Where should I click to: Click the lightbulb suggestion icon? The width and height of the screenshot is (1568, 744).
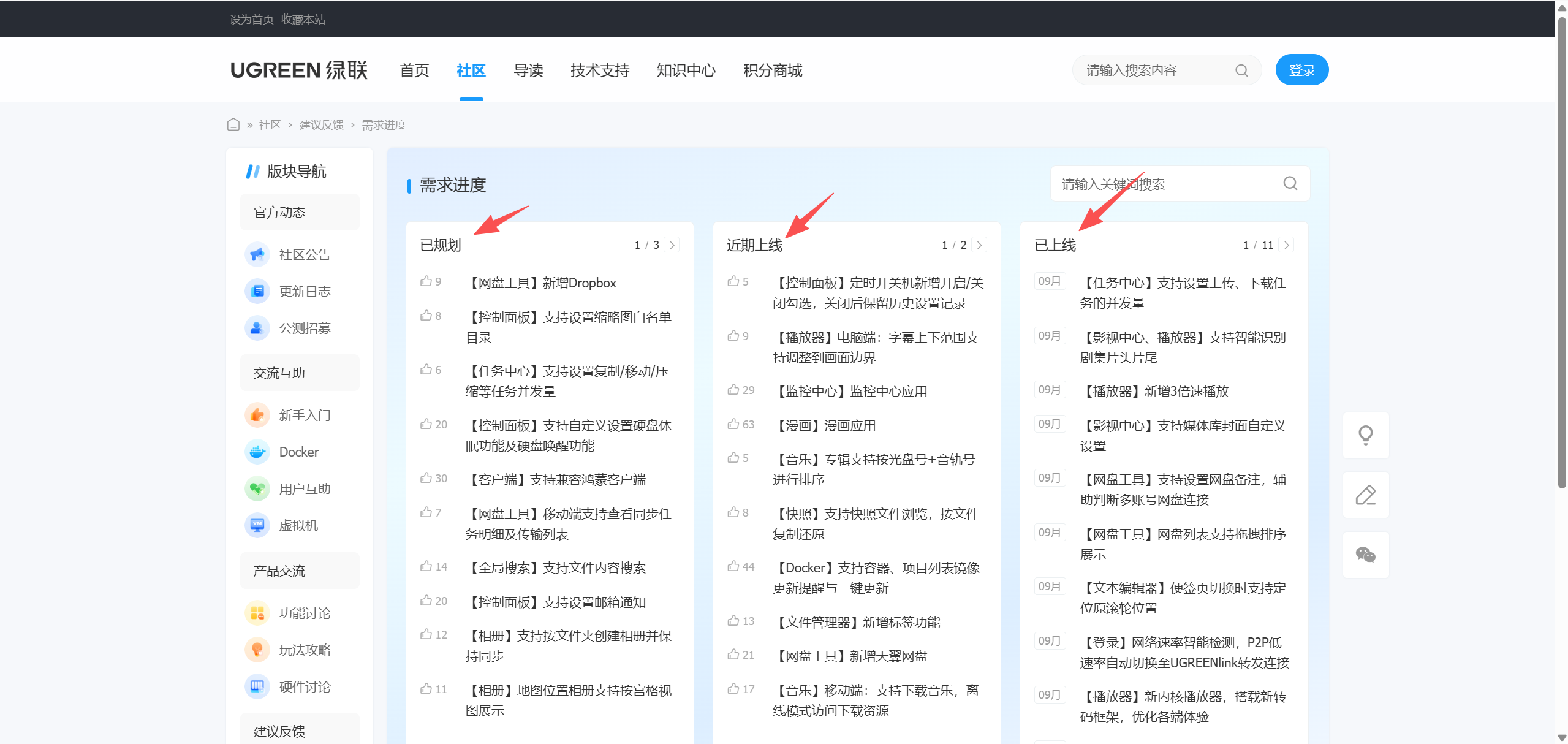pos(1365,435)
